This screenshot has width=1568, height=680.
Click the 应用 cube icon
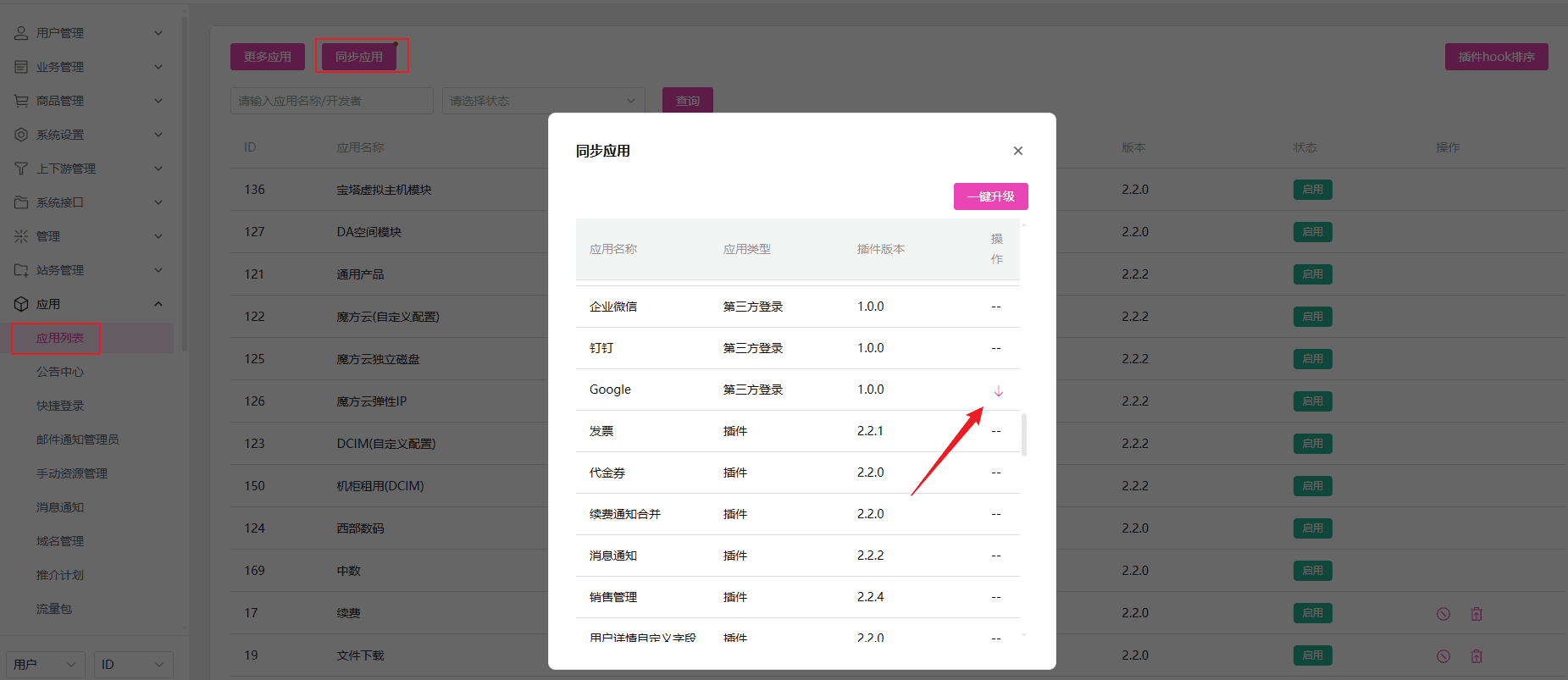point(21,304)
